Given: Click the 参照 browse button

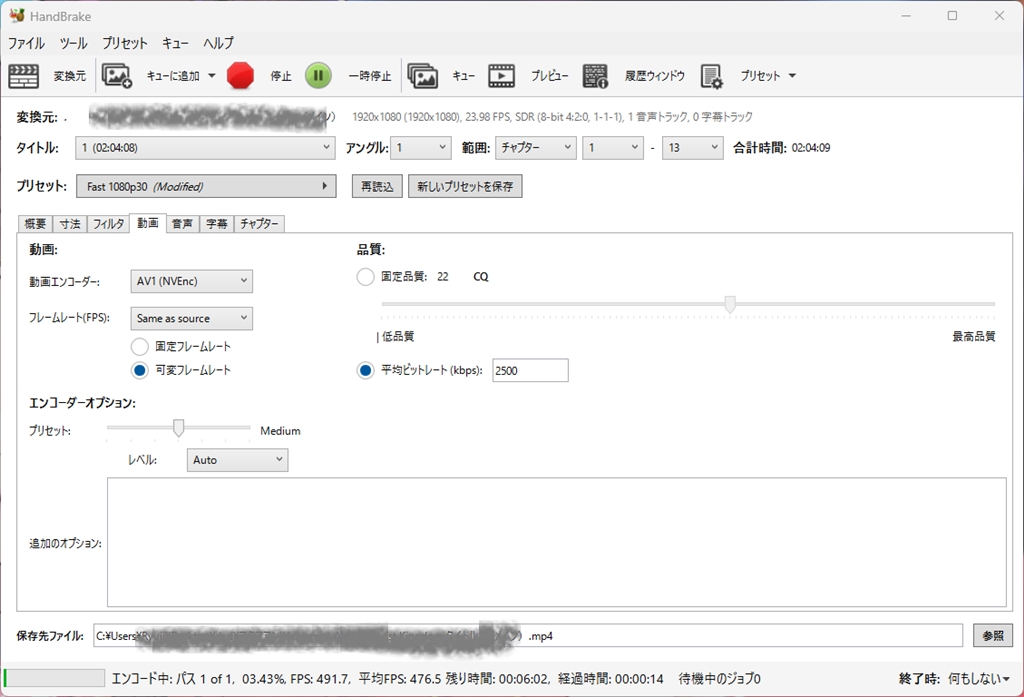Looking at the screenshot, I should [993, 636].
